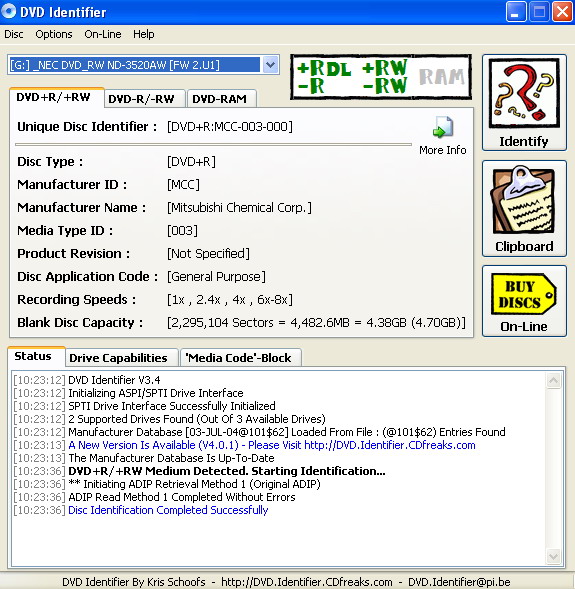
Task: Click the Disc Type value [DVD+R]
Action: point(192,162)
